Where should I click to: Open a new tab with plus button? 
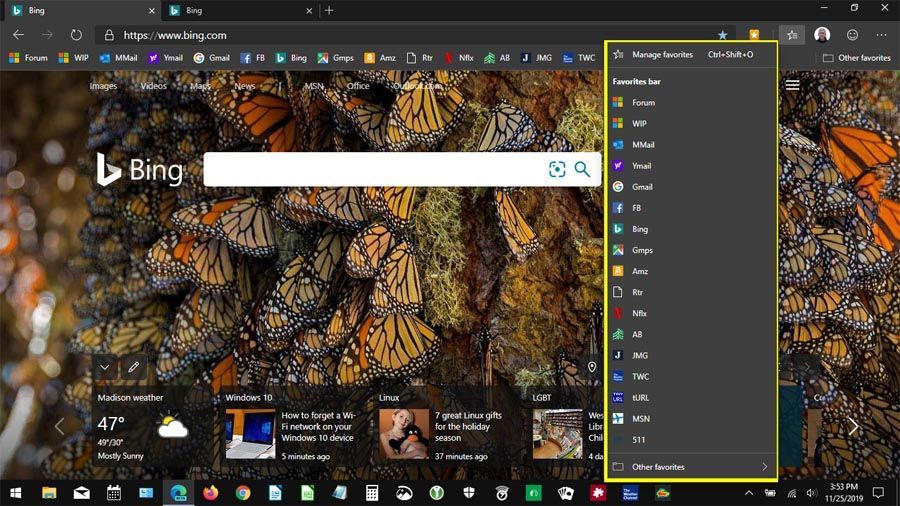tap(329, 10)
